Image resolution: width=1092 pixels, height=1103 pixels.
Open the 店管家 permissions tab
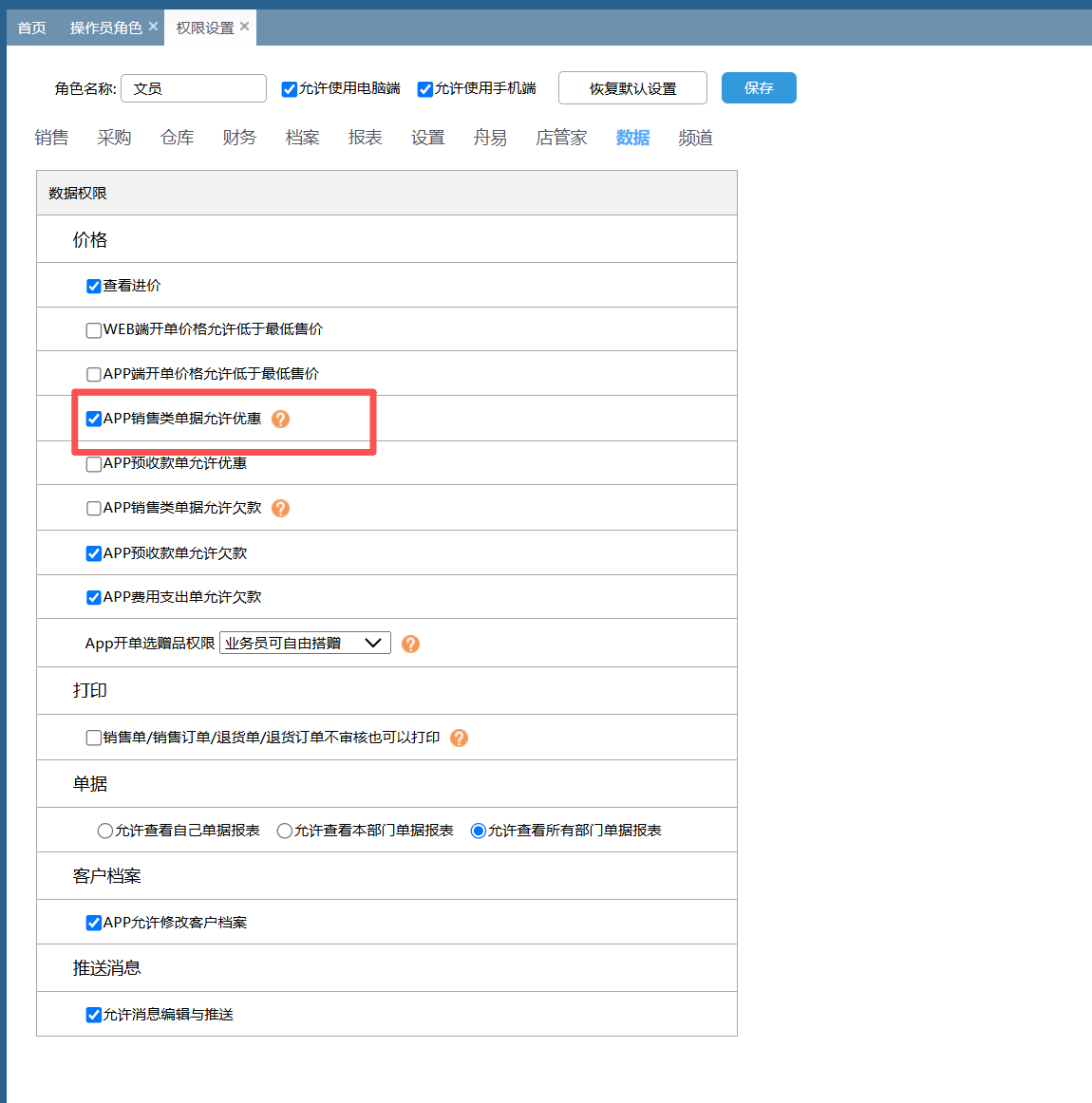(561, 138)
